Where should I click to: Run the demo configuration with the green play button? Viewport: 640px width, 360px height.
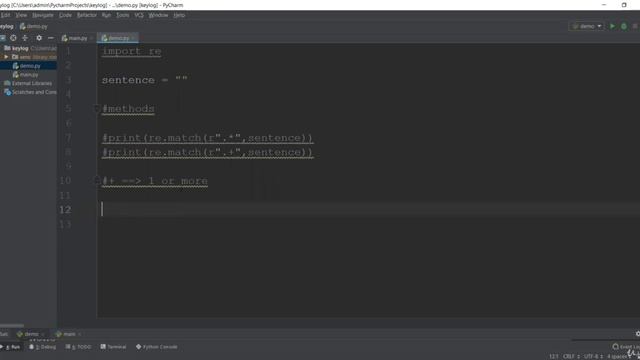(x=612, y=26)
